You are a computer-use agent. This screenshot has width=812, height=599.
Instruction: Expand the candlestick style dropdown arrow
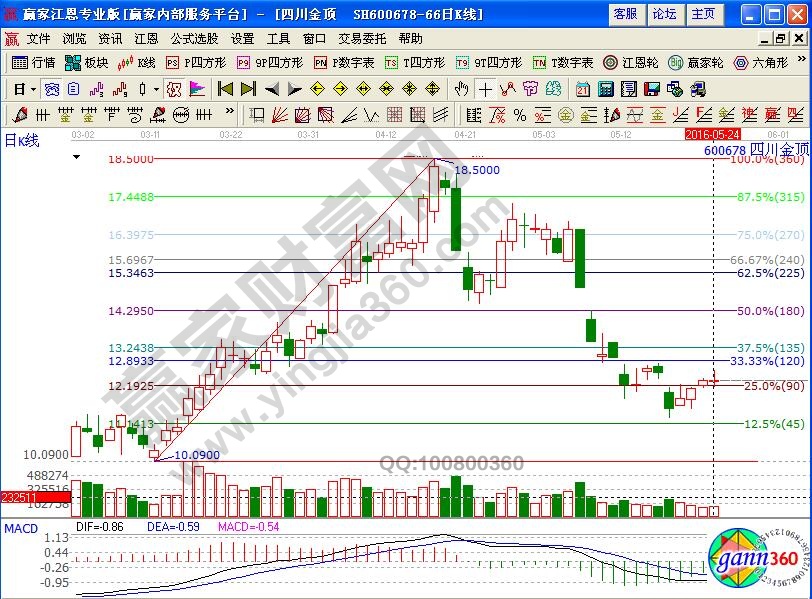coord(156,88)
